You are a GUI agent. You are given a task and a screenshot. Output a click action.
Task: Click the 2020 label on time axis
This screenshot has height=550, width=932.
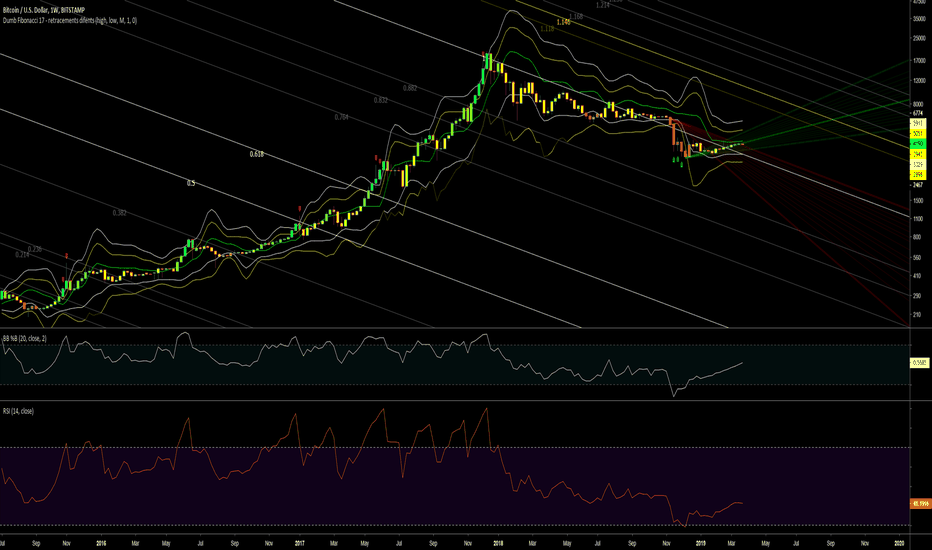pyautogui.click(x=899, y=543)
